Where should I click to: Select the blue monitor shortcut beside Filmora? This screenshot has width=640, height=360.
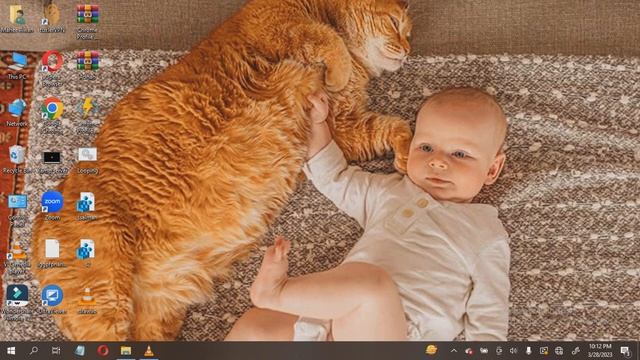point(52,296)
